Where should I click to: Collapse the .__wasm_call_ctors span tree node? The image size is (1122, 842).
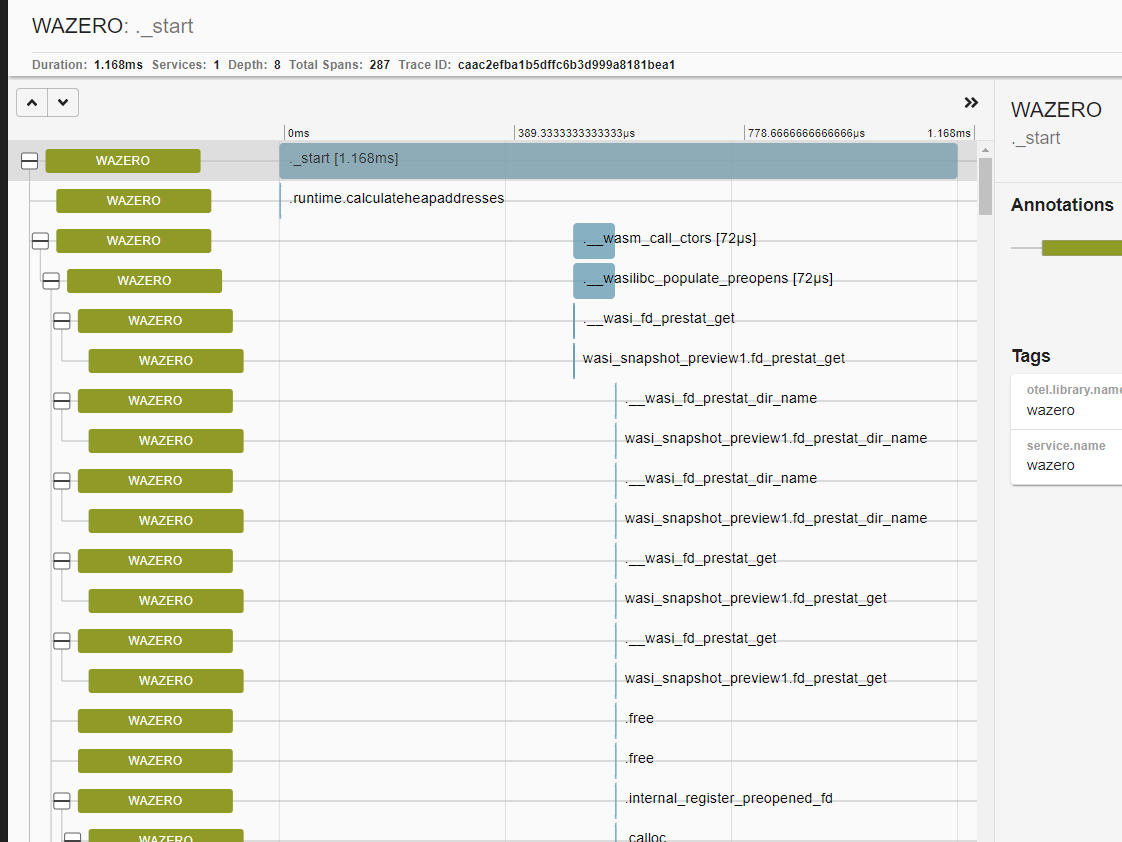tap(40, 241)
